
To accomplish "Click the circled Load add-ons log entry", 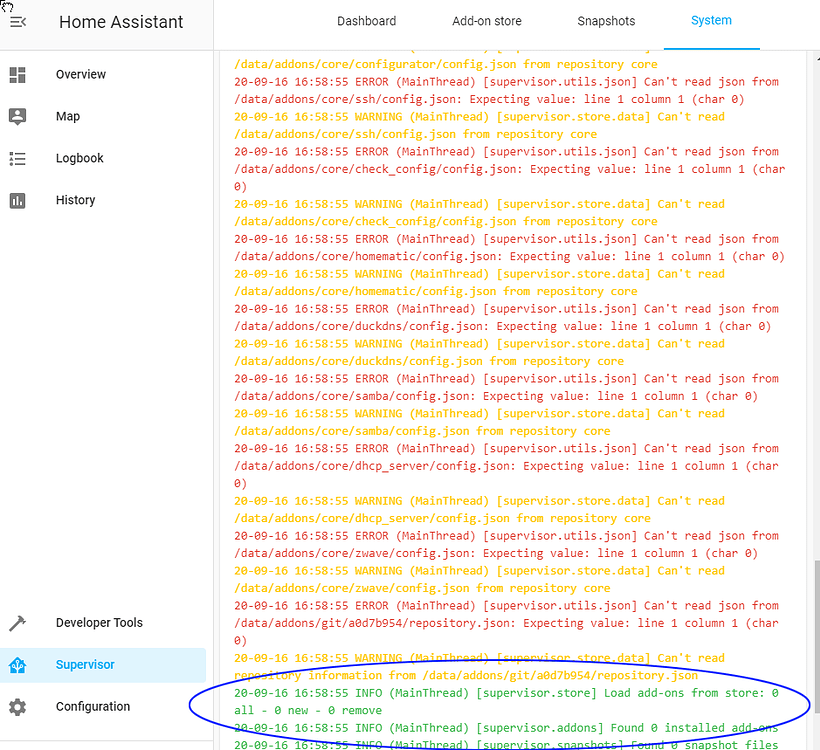I will tap(500, 700).
